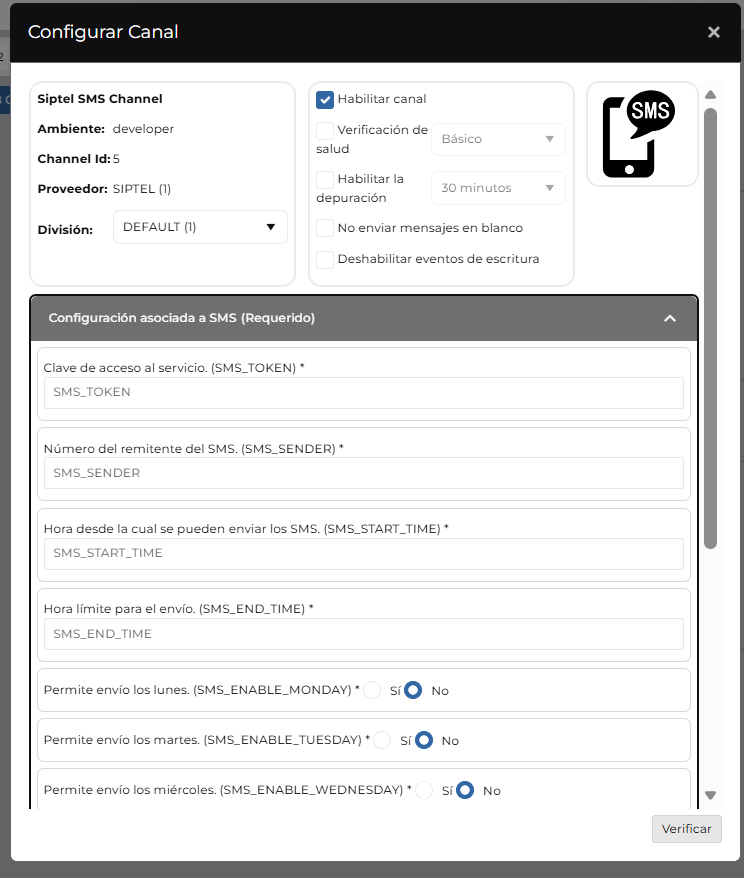
Task: Open the Básico health check dropdown
Action: [498, 139]
